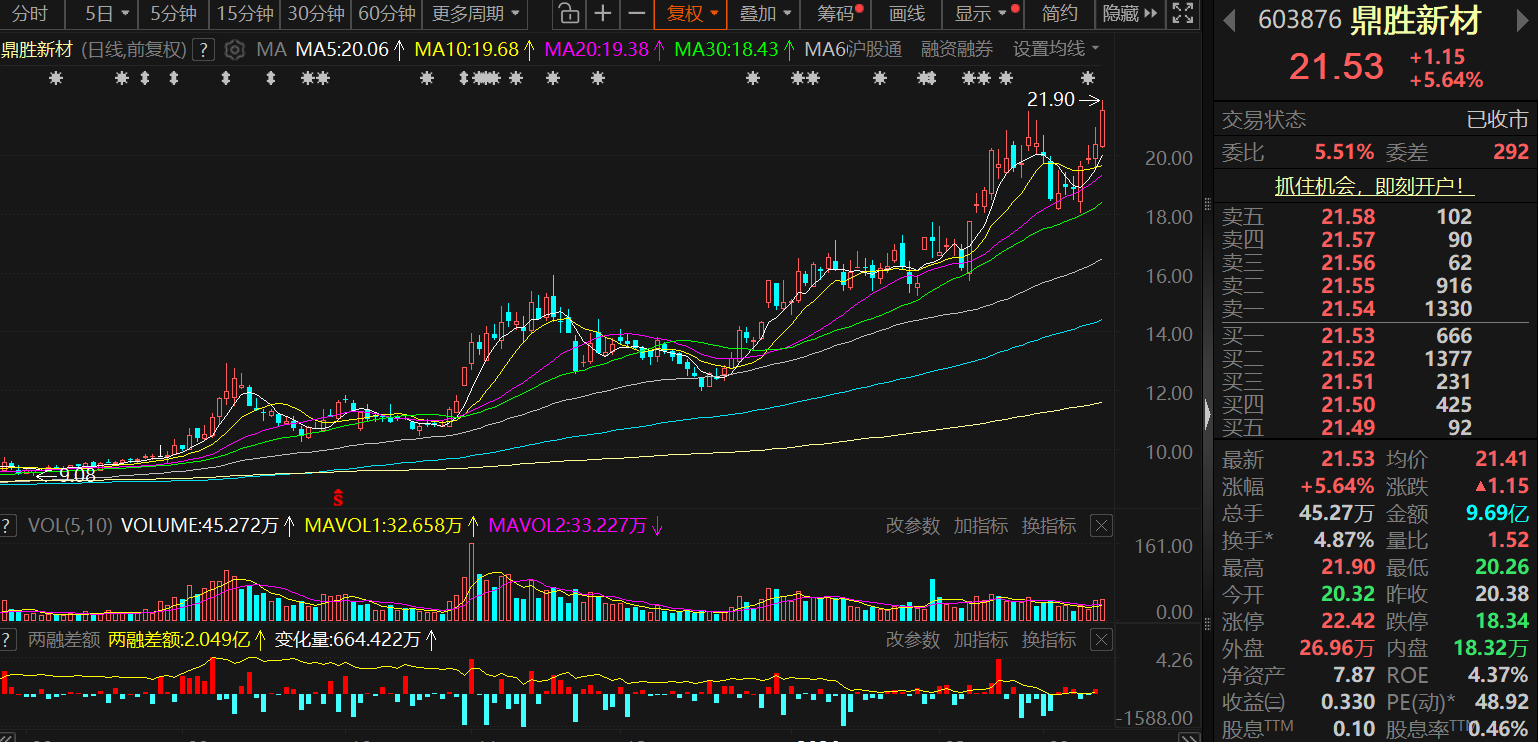The height and width of the screenshot is (742, 1538).
Task: Close the VOL indicator panel with X
Action: coord(1101,526)
